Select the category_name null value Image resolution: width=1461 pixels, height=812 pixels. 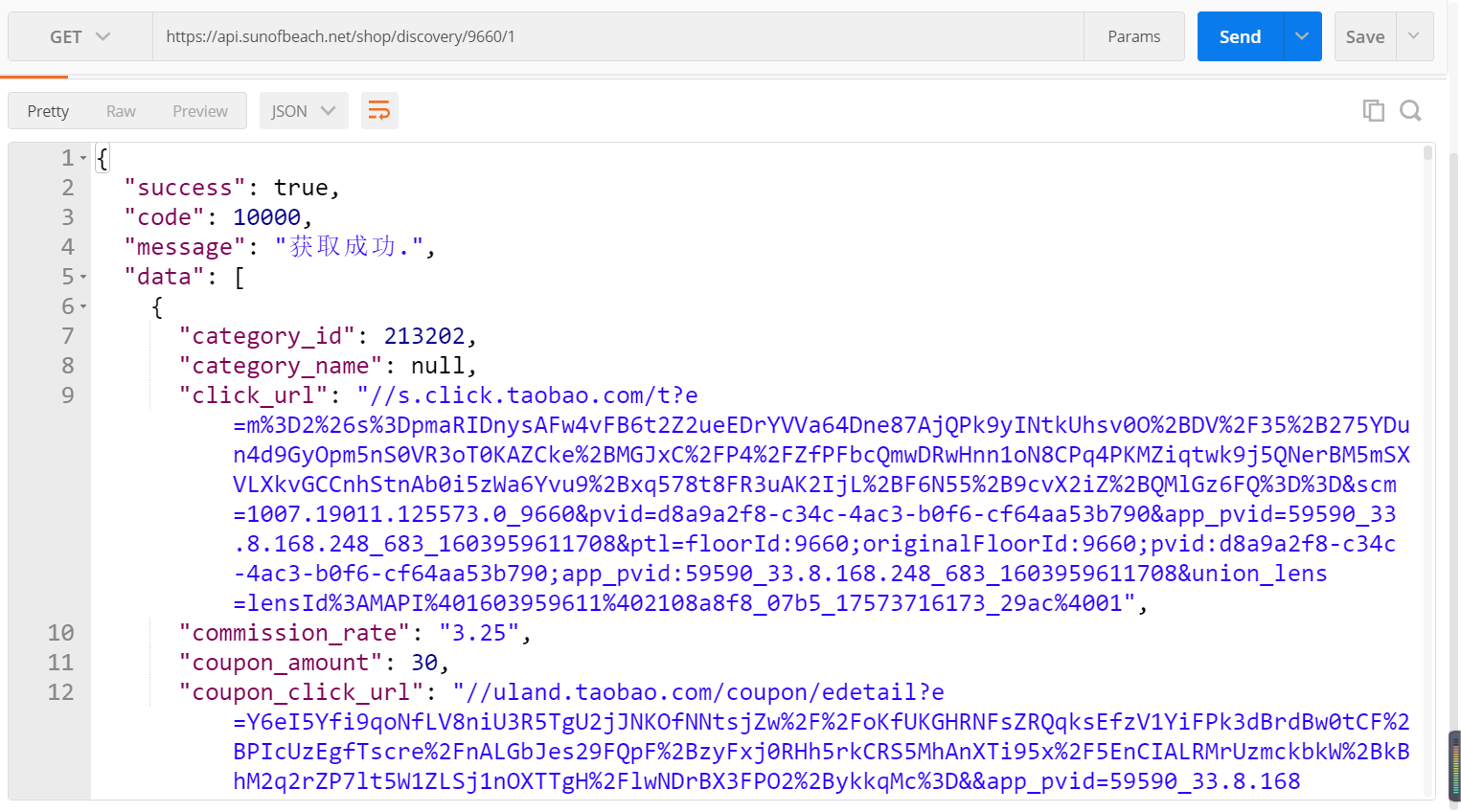(x=438, y=366)
